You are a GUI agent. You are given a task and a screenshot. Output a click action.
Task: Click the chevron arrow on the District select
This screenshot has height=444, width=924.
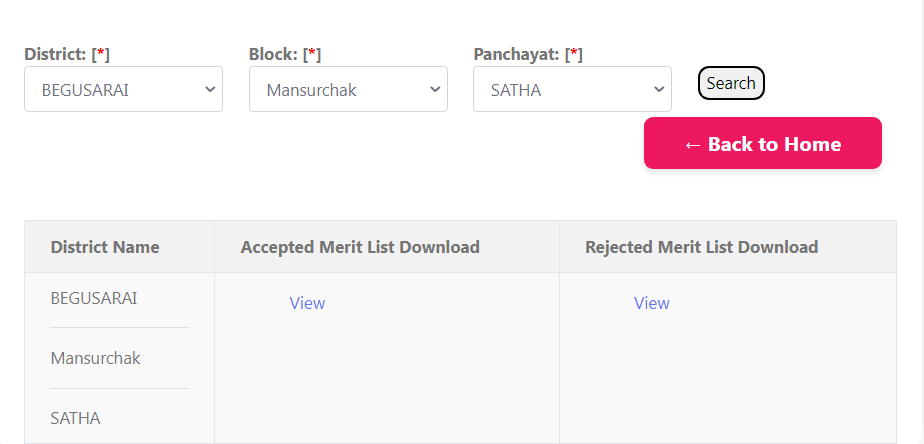[210, 89]
